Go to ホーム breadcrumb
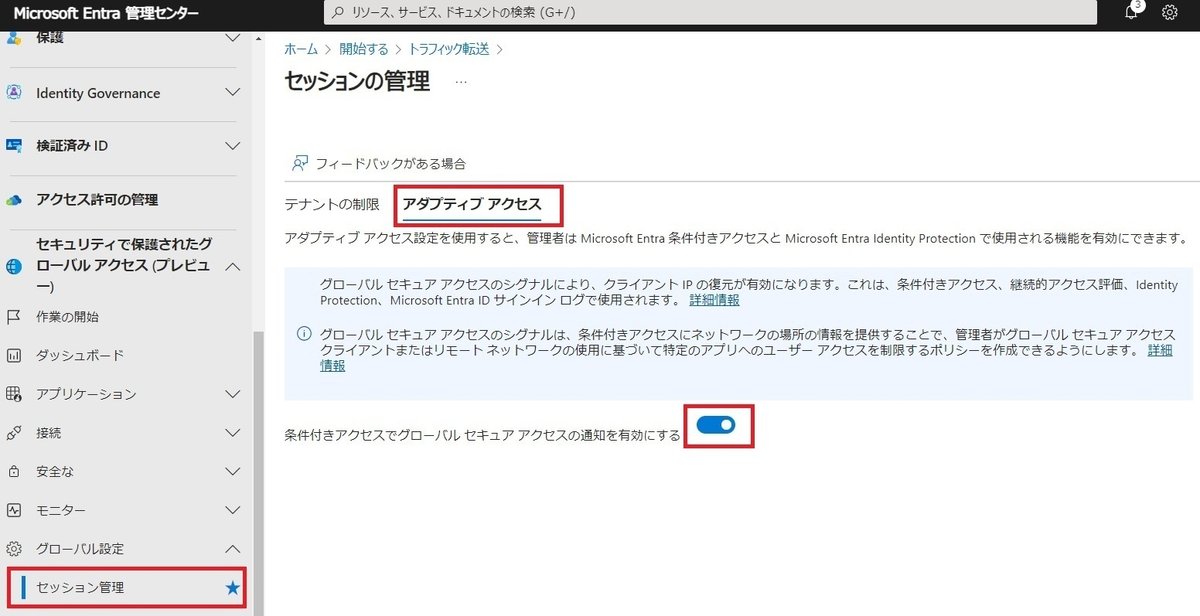This screenshot has height=616, width=1200. (301, 48)
